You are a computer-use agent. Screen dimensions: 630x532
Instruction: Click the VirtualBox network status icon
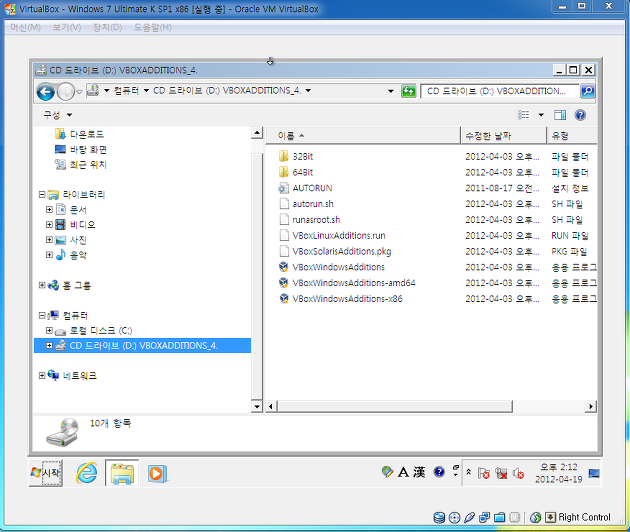484,518
